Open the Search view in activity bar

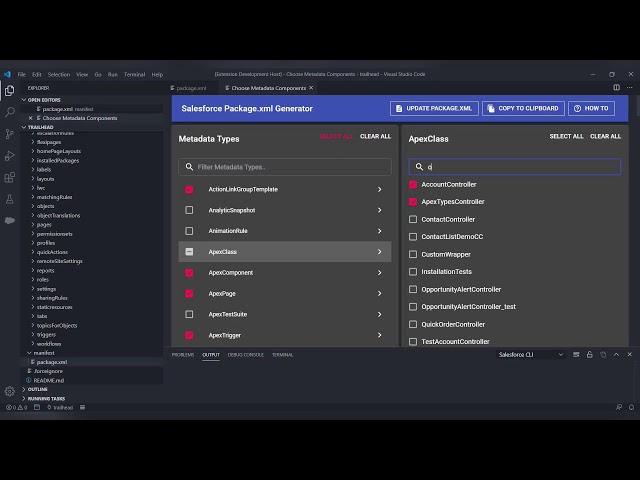(9, 112)
